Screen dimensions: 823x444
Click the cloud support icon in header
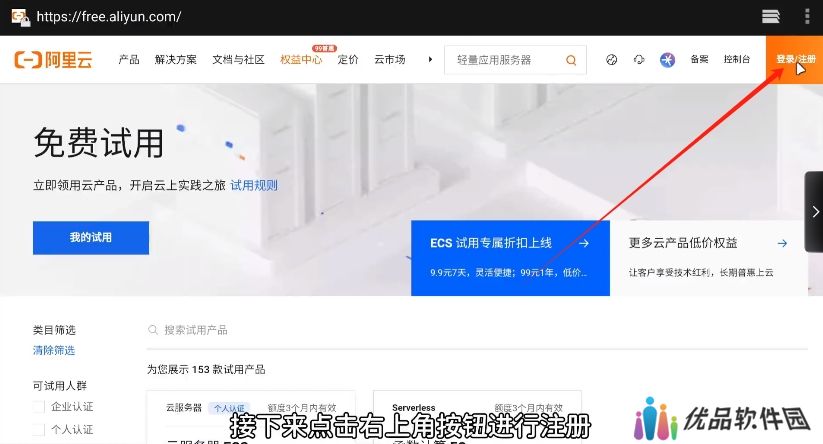click(639, 60)
